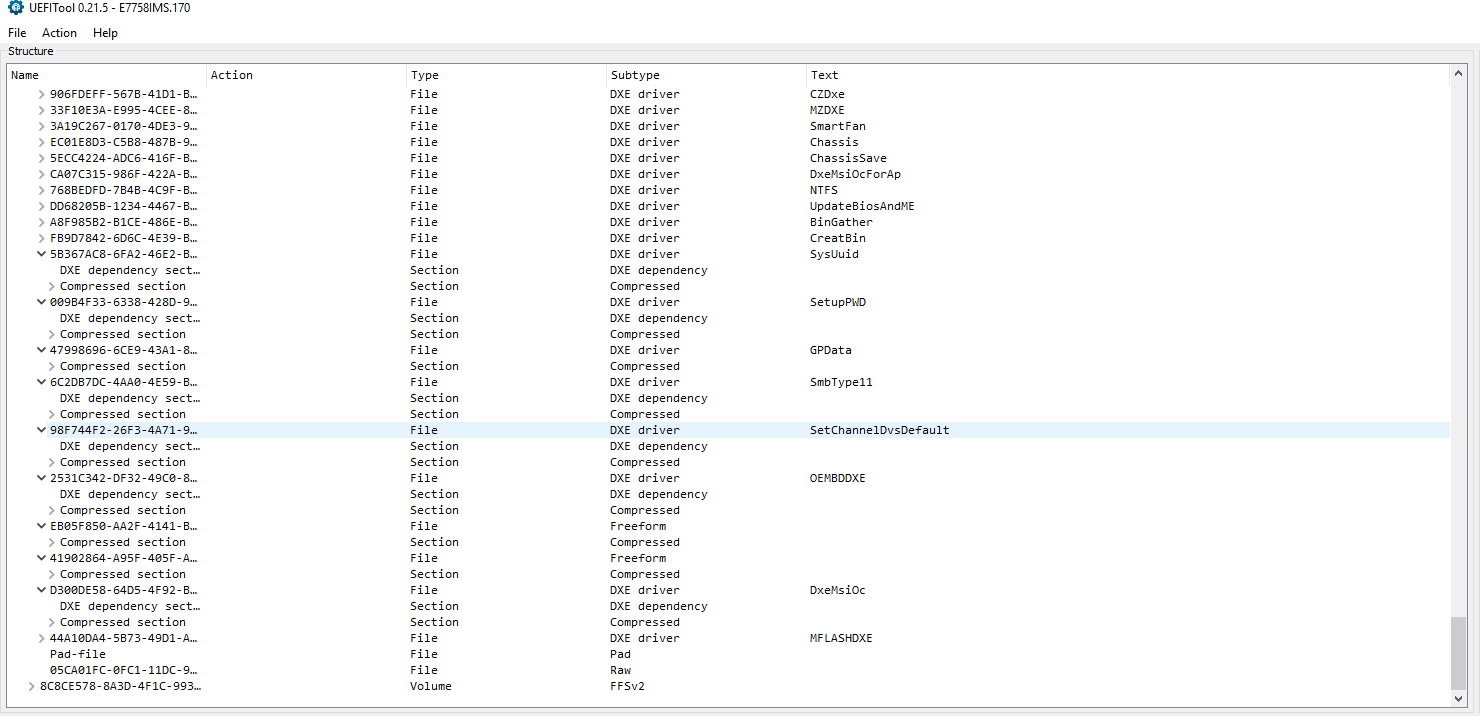Screen dimensions: 1480x716
Task: Sort by the Action column header
Action: point(306,75)
